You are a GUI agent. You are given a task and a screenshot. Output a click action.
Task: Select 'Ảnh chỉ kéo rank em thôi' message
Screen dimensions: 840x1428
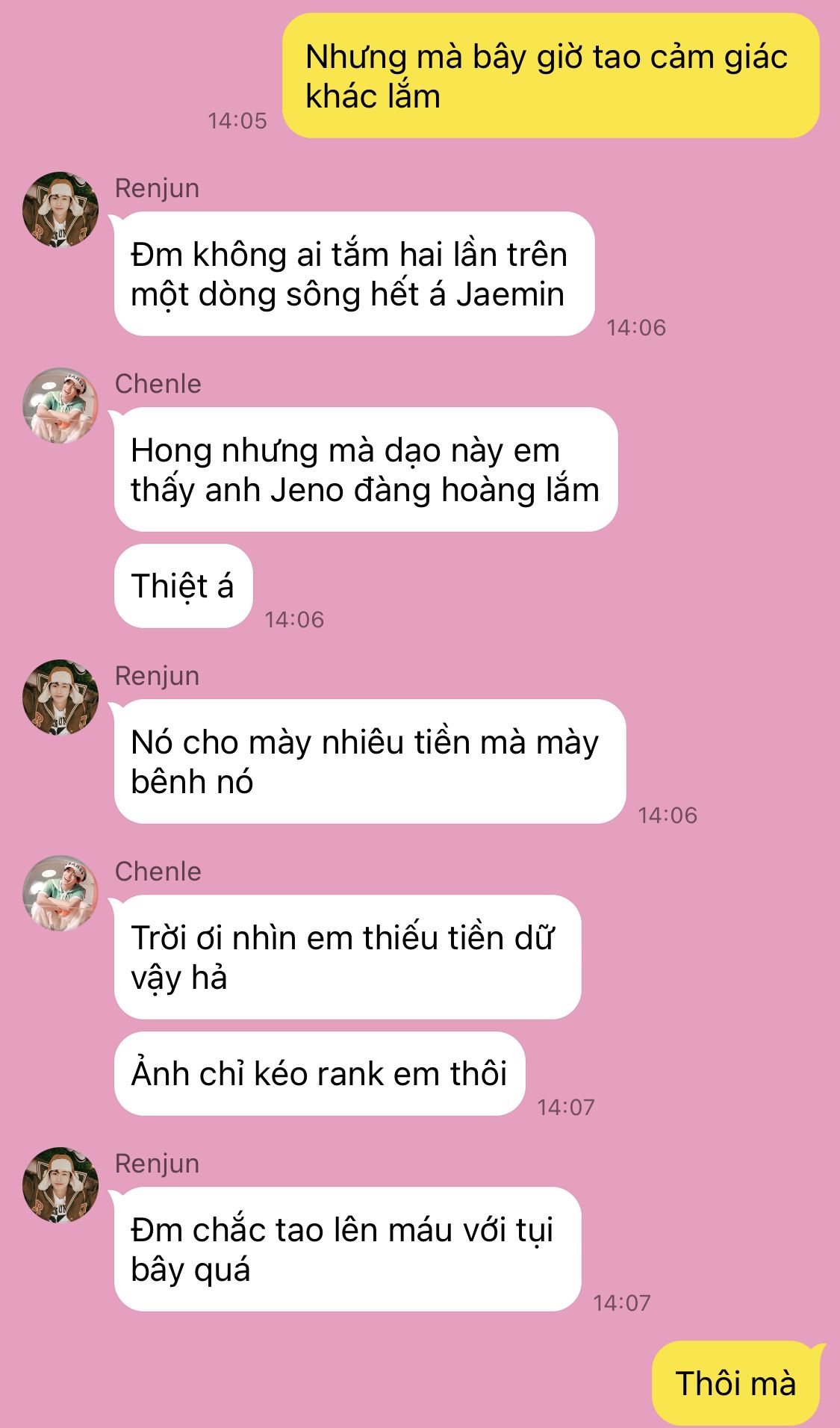coord(320,1074)
